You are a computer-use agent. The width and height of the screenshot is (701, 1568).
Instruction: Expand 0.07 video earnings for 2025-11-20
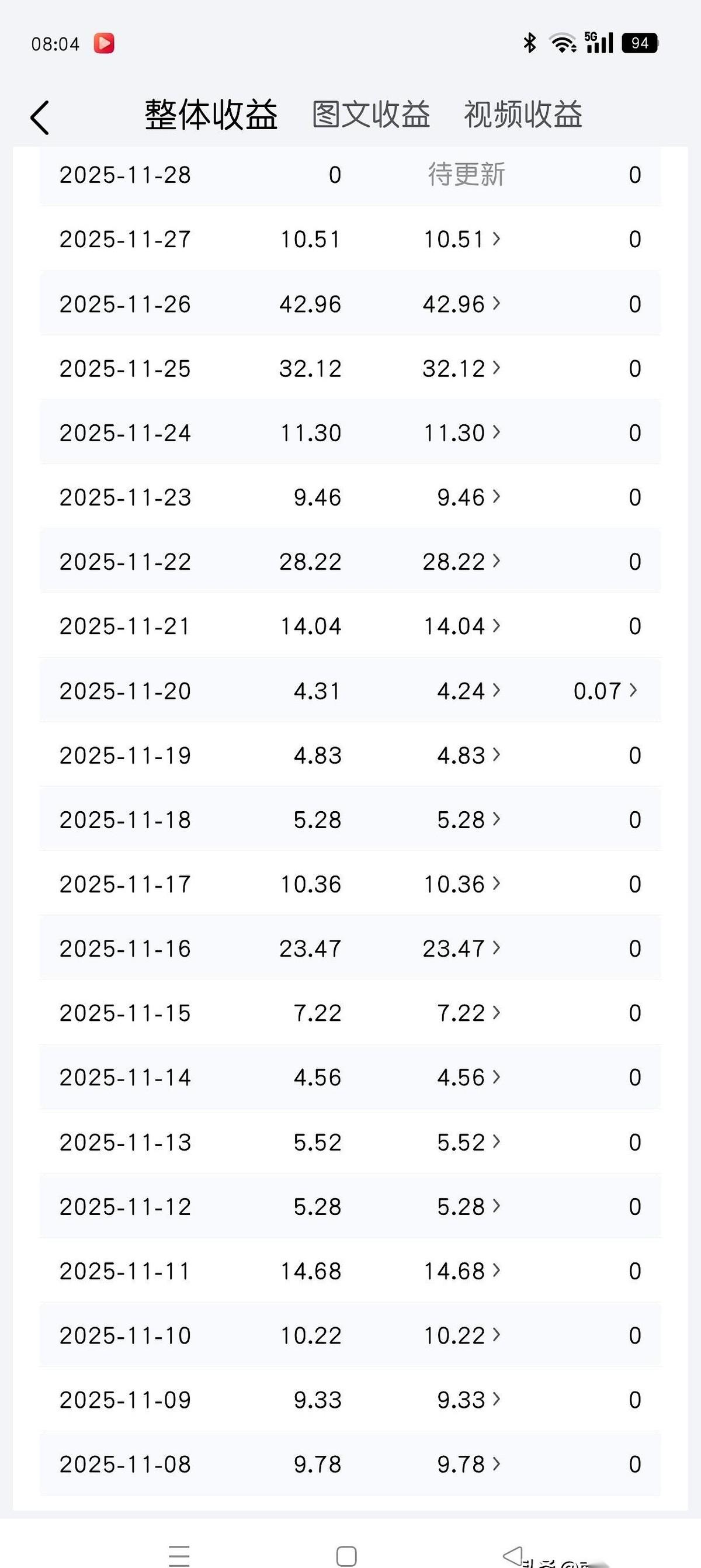click(605, 691)
